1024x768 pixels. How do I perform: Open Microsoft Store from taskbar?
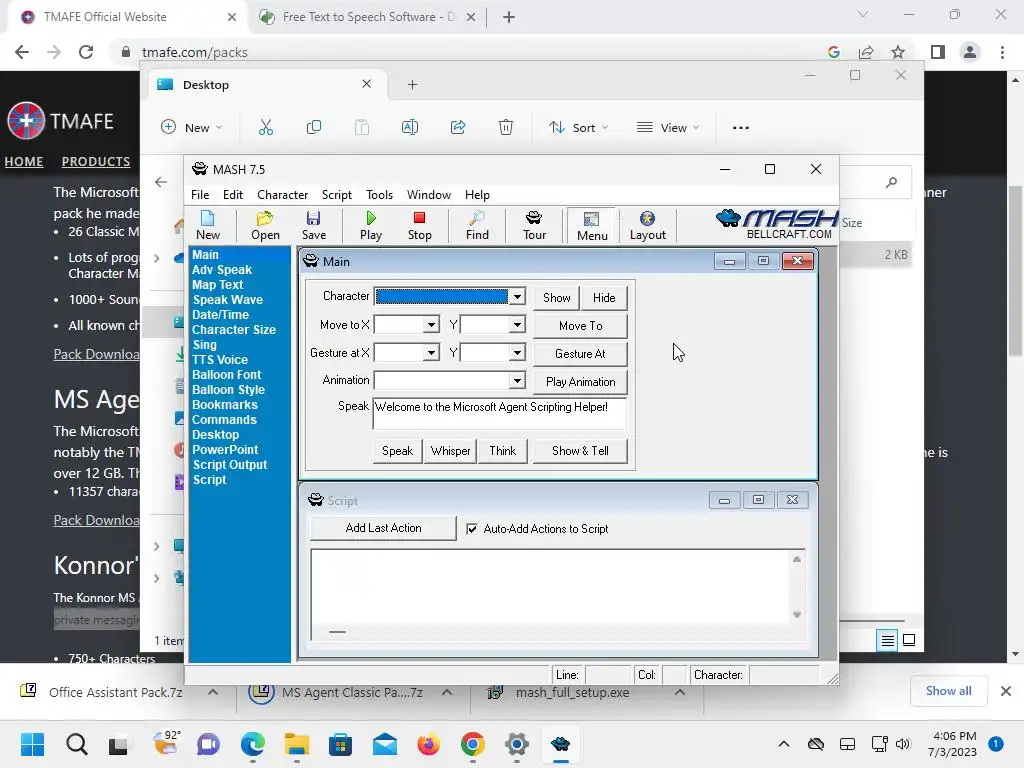pyautogui.click(x=340, y=744)
